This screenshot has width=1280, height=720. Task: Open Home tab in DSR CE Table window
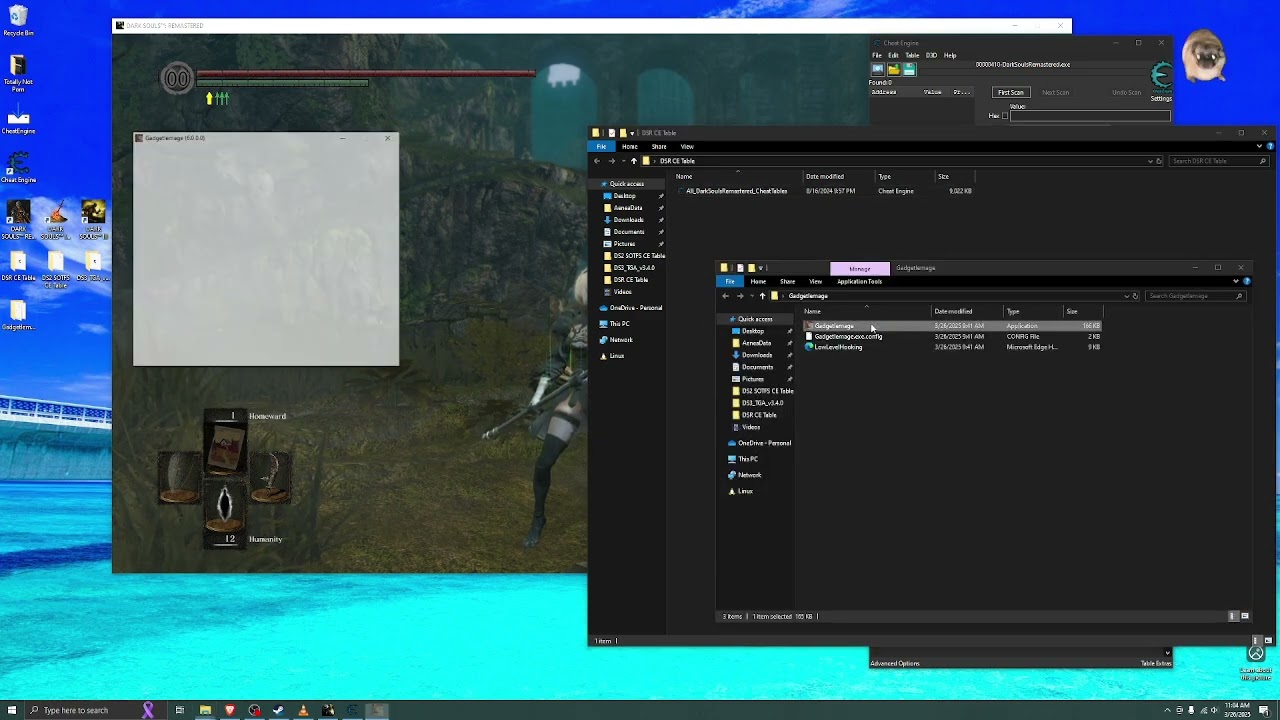[x=630, y=146]
